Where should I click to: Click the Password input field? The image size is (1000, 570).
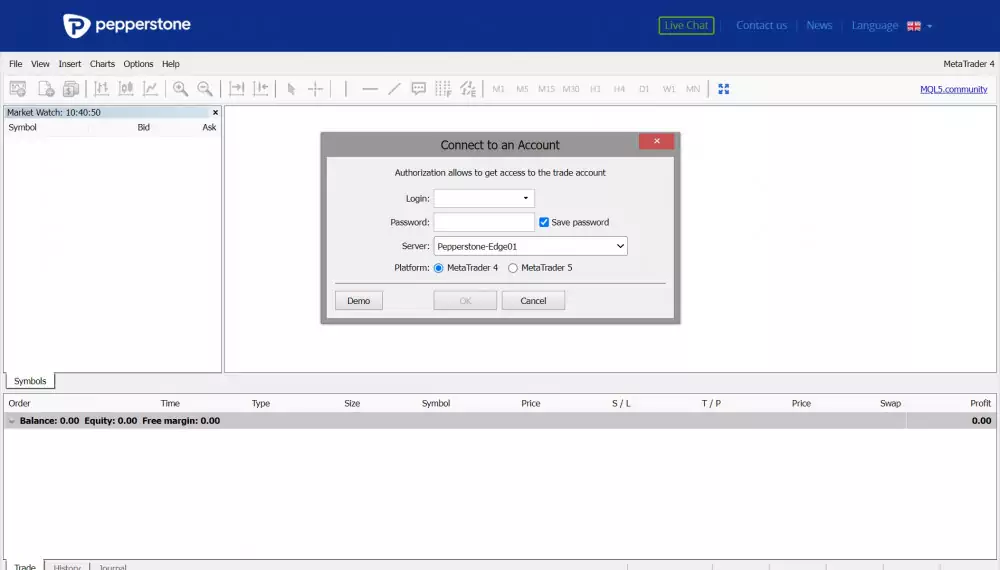point(484,222)
